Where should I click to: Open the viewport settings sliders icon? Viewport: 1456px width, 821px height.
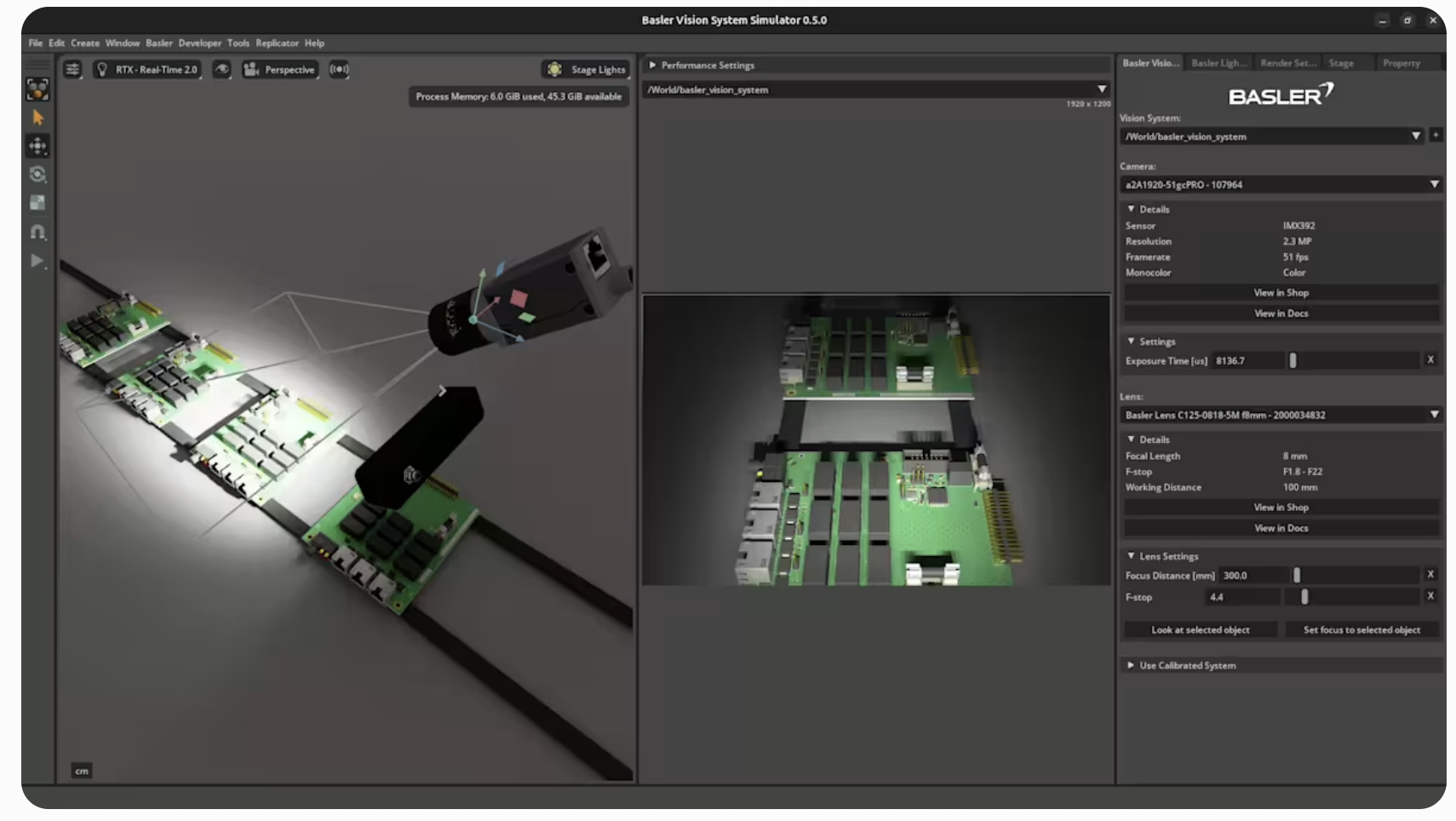[x=72, y=70]
